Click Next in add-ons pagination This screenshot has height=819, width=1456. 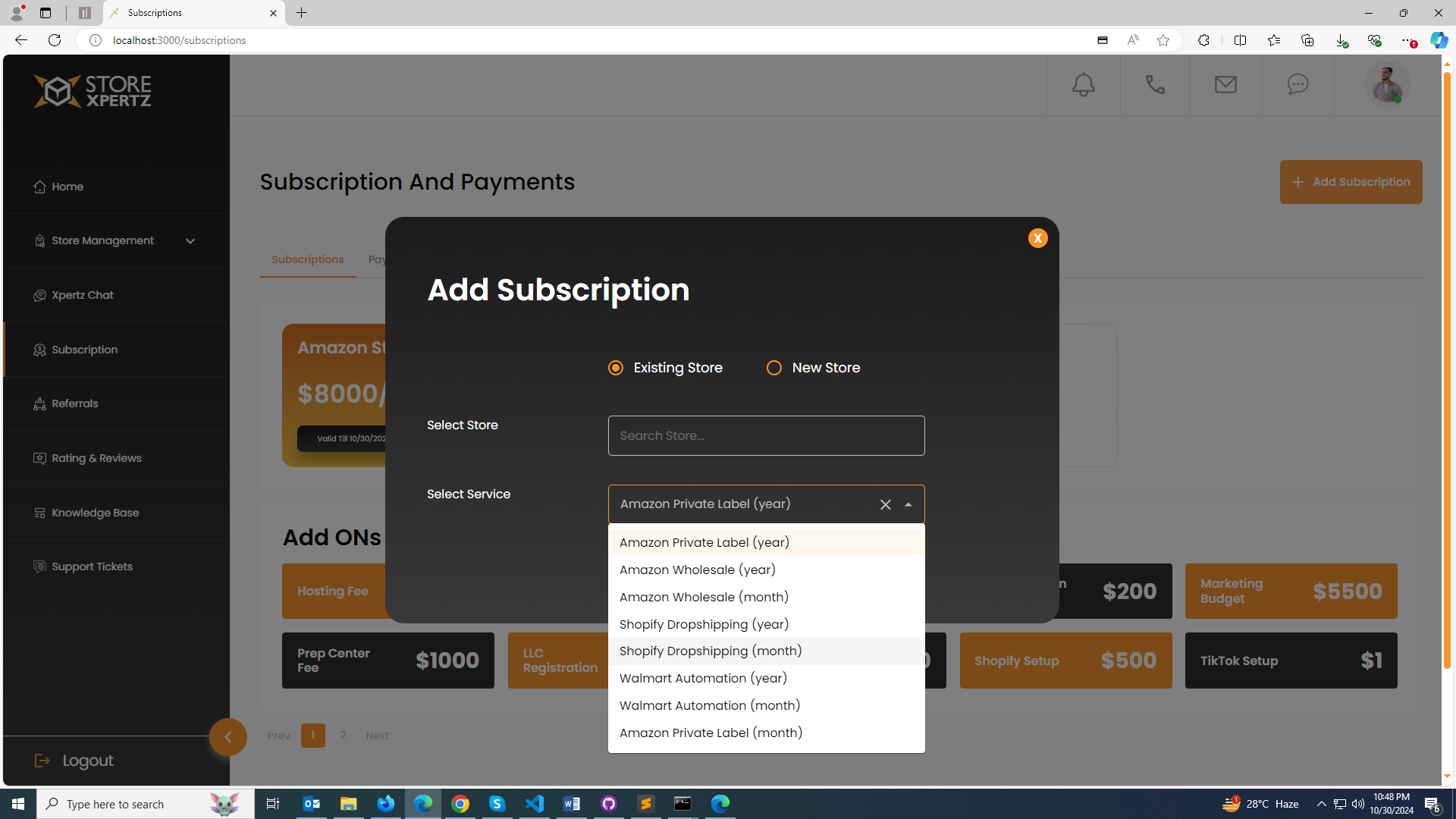point(377,736)
